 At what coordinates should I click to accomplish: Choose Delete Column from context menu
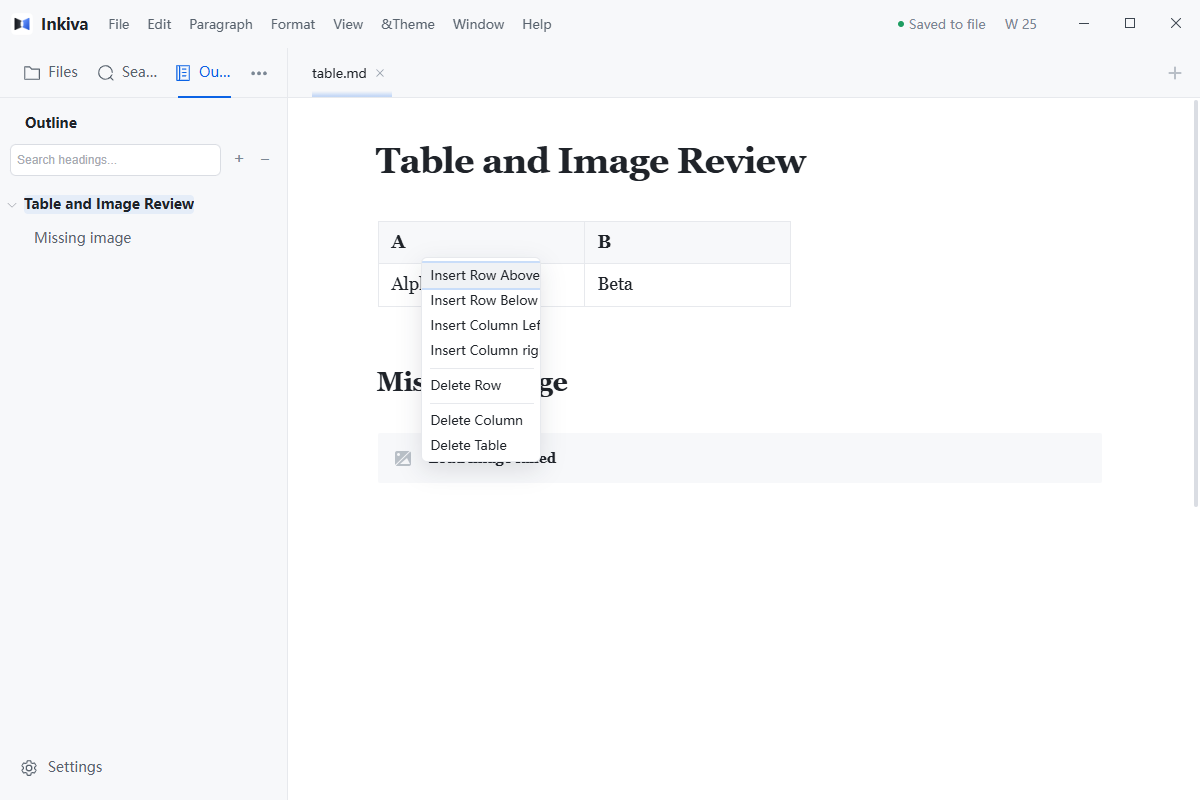click(x=481, y=420)
